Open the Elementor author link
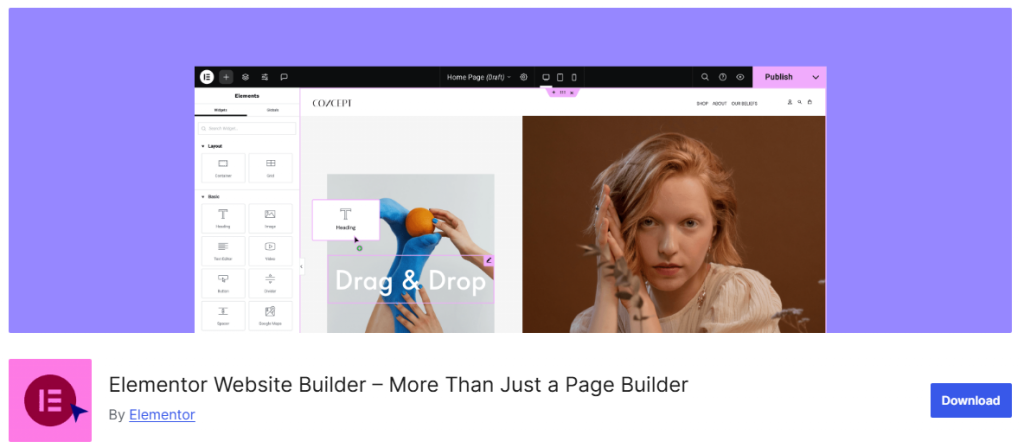 point(162,415)
